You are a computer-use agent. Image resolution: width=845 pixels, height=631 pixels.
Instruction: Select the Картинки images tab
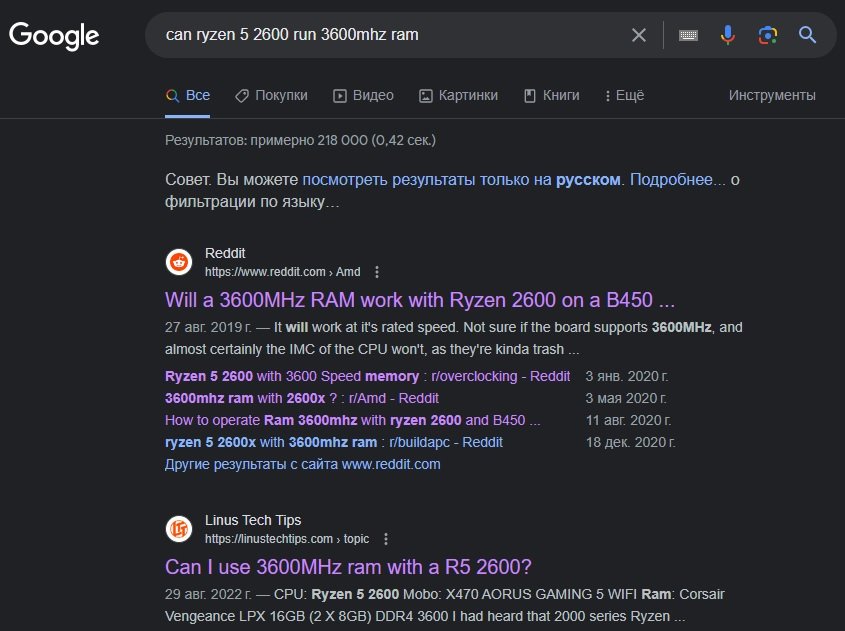tap(458, 96)
